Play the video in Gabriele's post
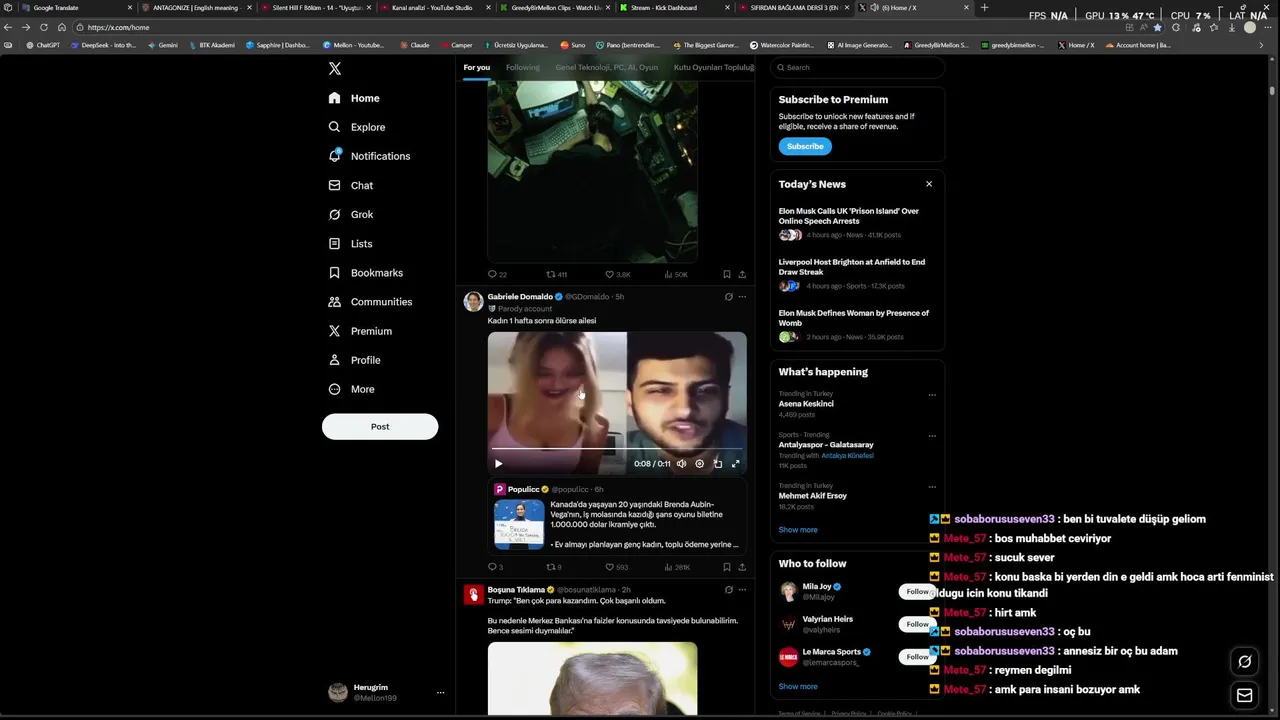Viewport: 1280px width, 720px height. [x=498, y=464]
